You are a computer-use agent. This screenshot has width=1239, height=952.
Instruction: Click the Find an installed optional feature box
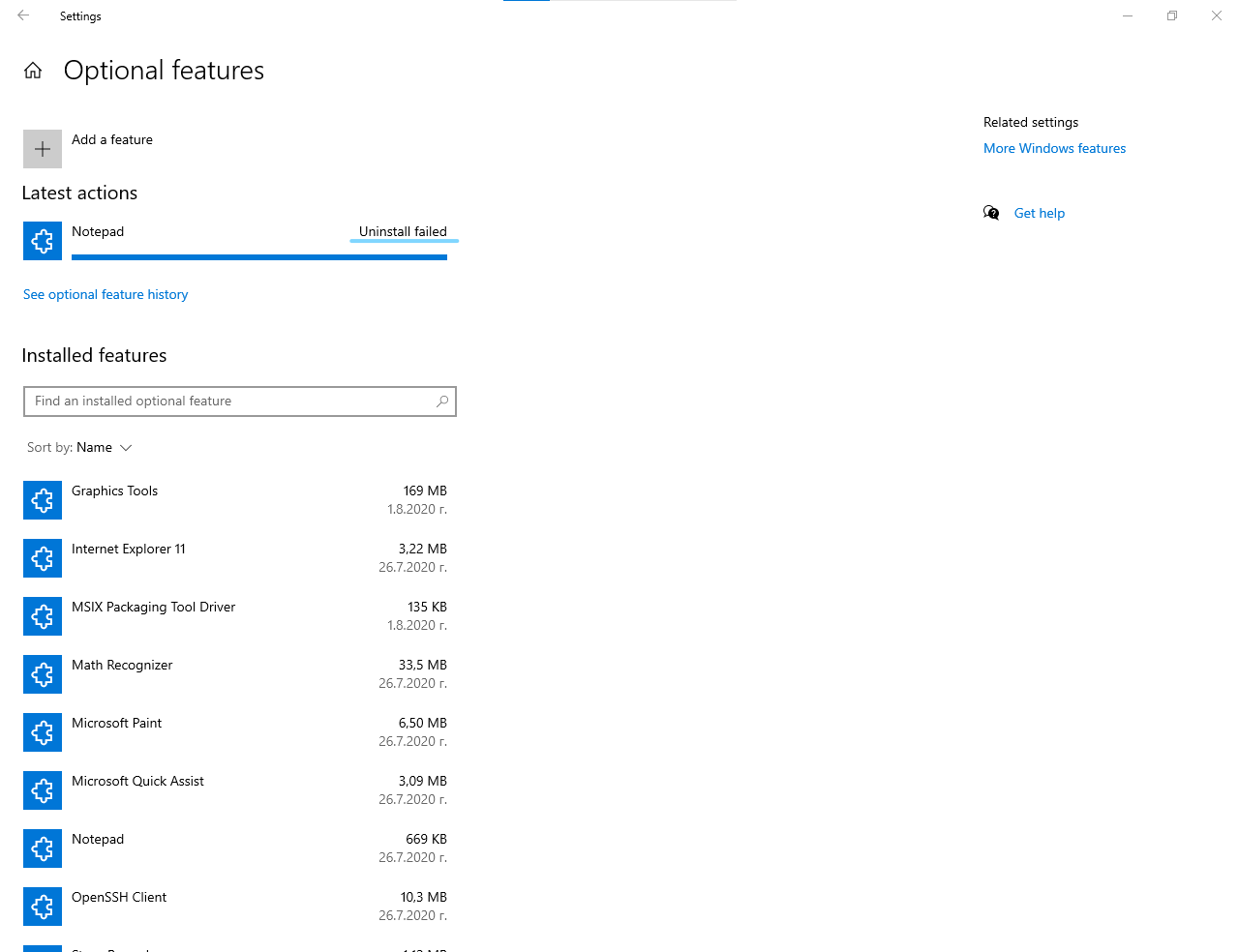click(240, 402)
